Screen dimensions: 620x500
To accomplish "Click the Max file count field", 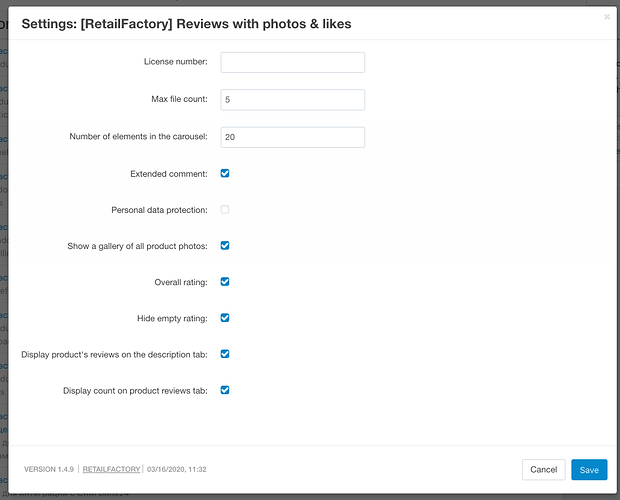I will pos(293,100).
